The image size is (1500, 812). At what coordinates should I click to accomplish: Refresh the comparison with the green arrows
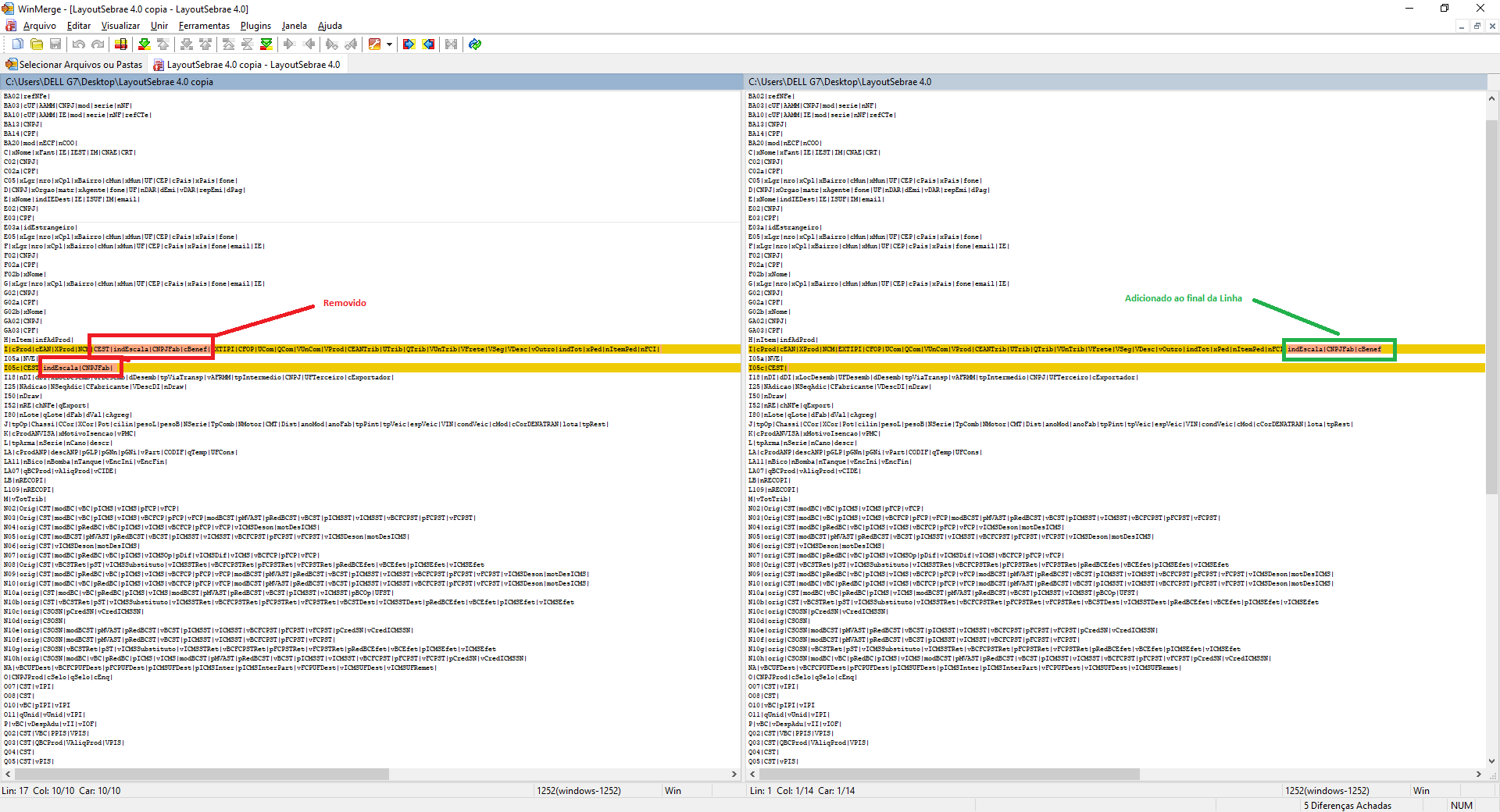pyautogui.click(x=475, y=45)
